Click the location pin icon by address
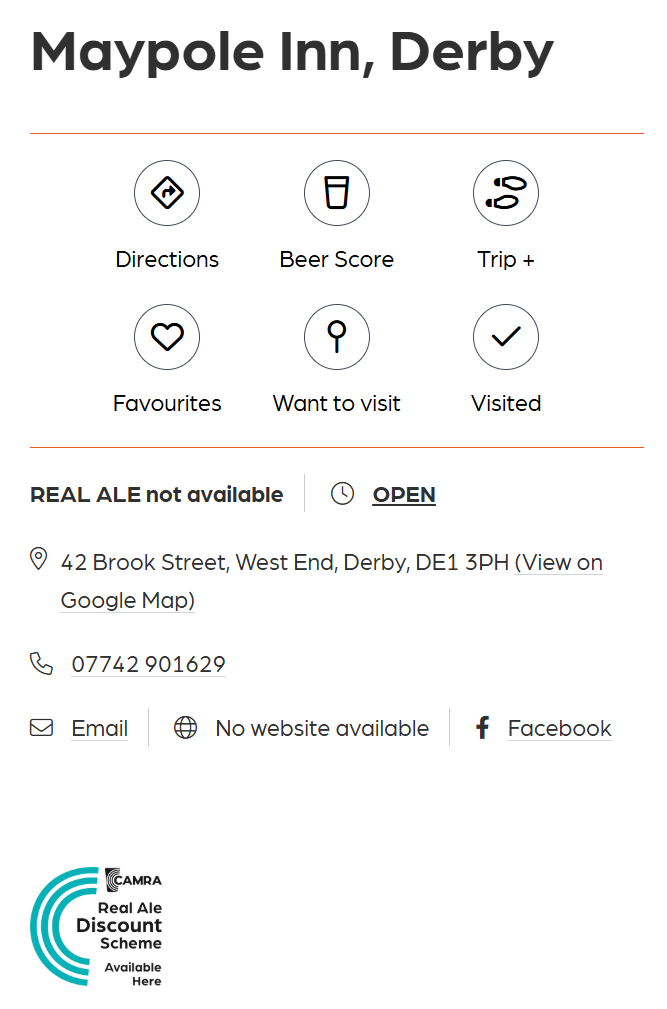667x1009 pixels. [39, 559]
